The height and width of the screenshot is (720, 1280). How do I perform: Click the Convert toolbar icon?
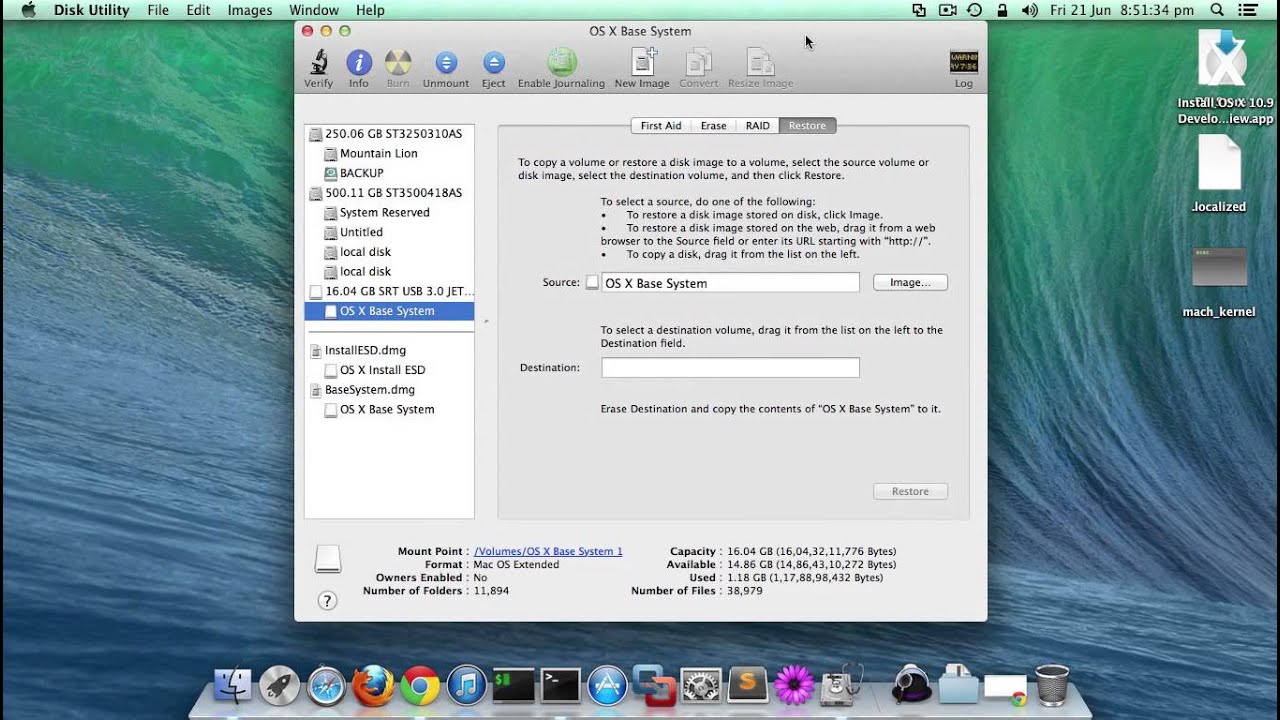(698, 63)
